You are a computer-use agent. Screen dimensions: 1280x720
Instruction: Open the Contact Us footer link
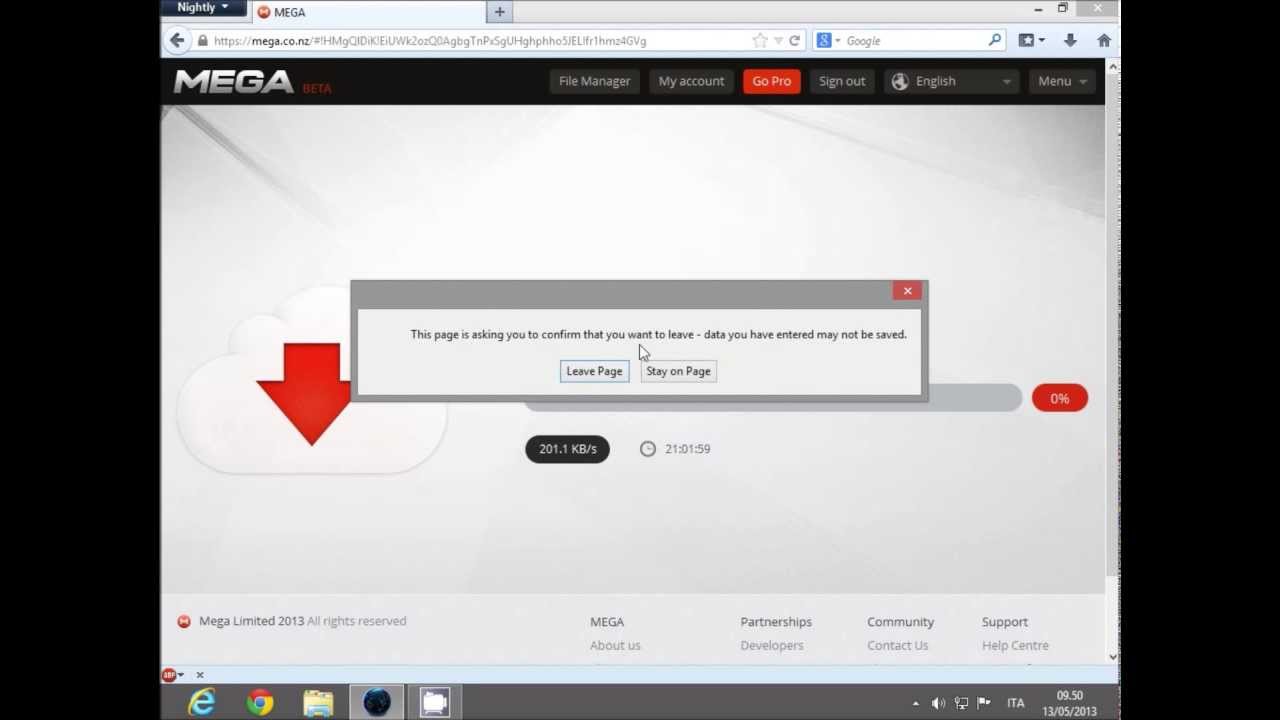[x=897, y=645]
